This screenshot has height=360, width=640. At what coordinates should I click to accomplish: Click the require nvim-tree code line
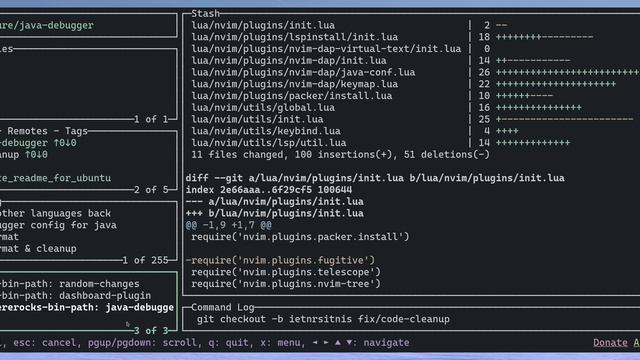(x=286, y=284)
